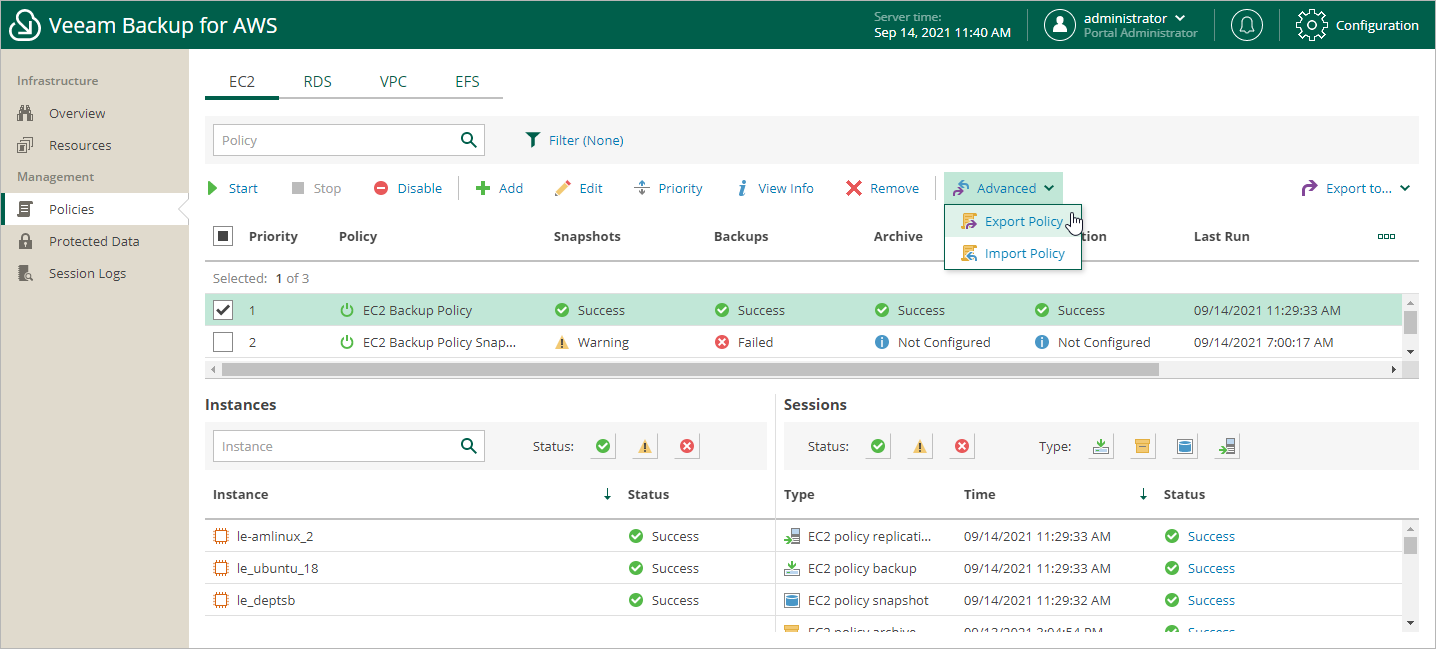Click the Filter (None) link
Image resolution: width=1436 pixels, height=649 pixels.
tap(586, 140)
